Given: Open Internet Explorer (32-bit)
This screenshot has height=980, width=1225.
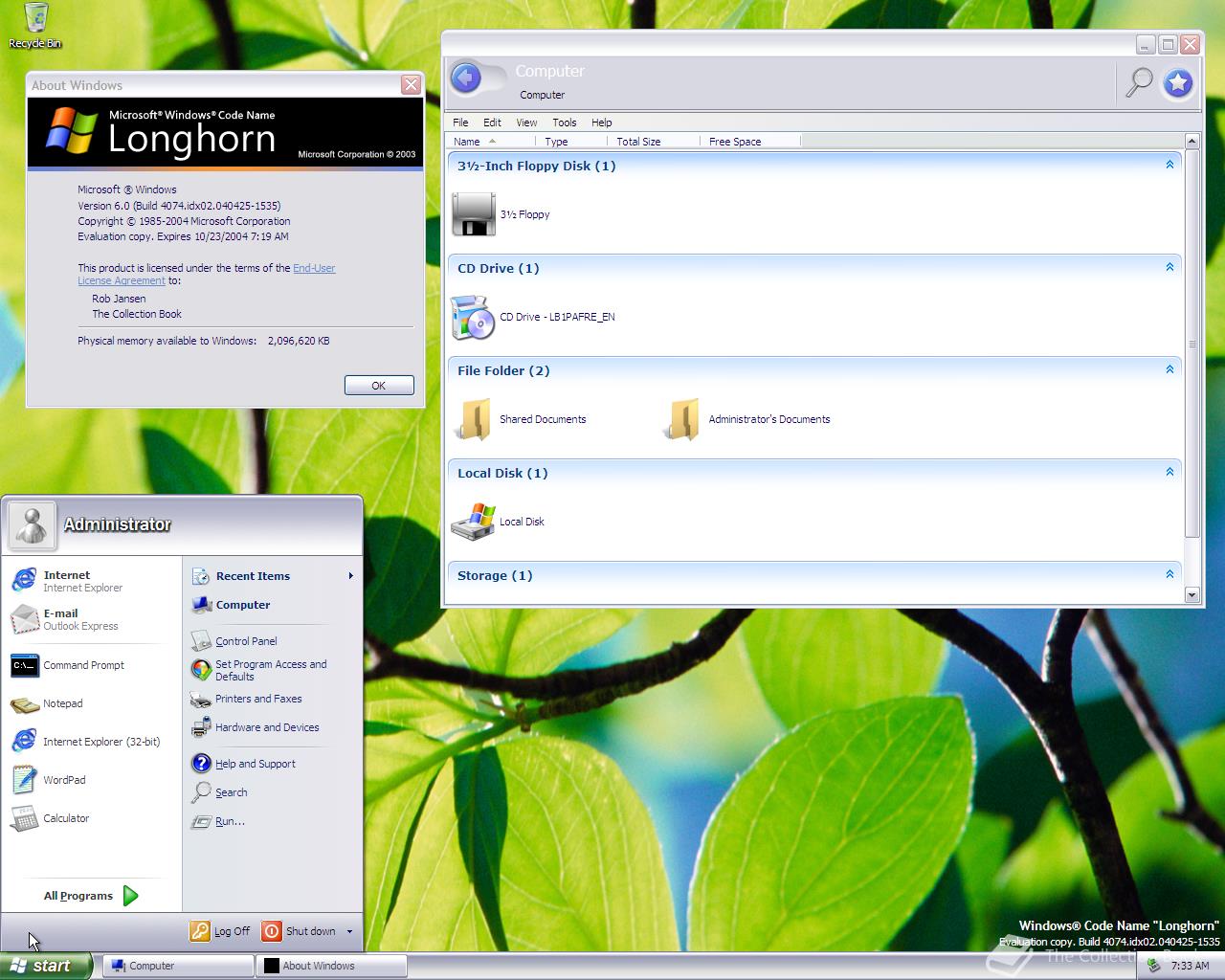Looking at the screenshot, I should click(92, 742).
